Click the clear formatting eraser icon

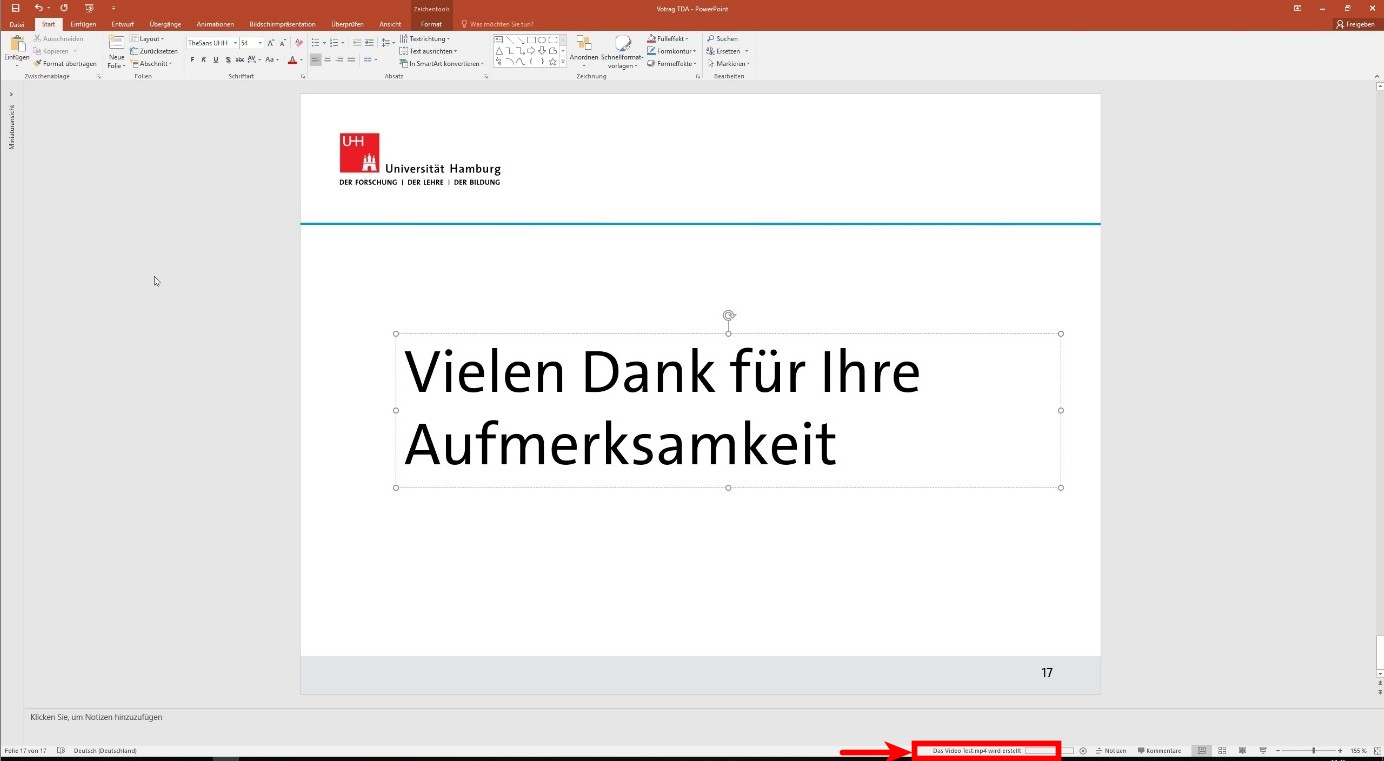click(298, 43)
